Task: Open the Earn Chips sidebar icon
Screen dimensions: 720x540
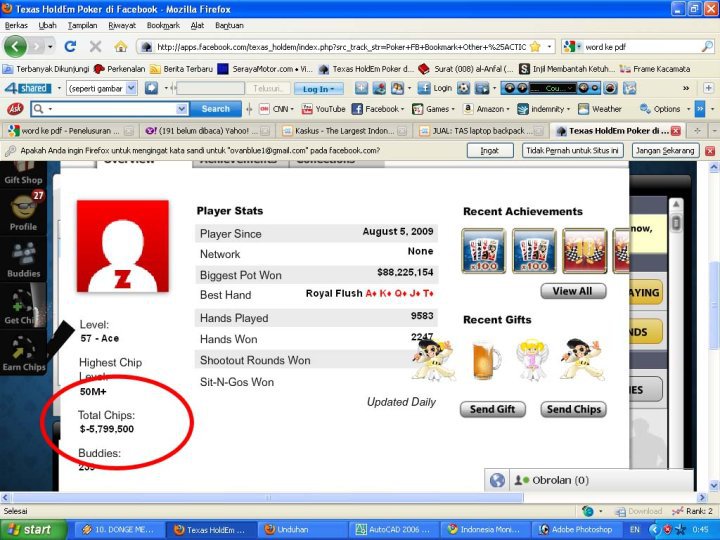Action: point(23,354)
